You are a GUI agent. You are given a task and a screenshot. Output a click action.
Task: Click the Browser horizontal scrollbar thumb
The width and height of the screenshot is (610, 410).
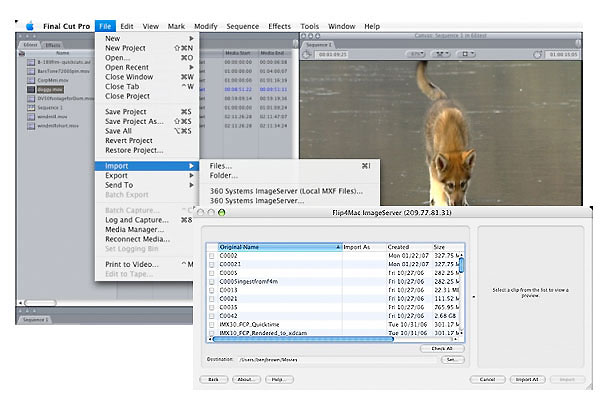(40, 302)
